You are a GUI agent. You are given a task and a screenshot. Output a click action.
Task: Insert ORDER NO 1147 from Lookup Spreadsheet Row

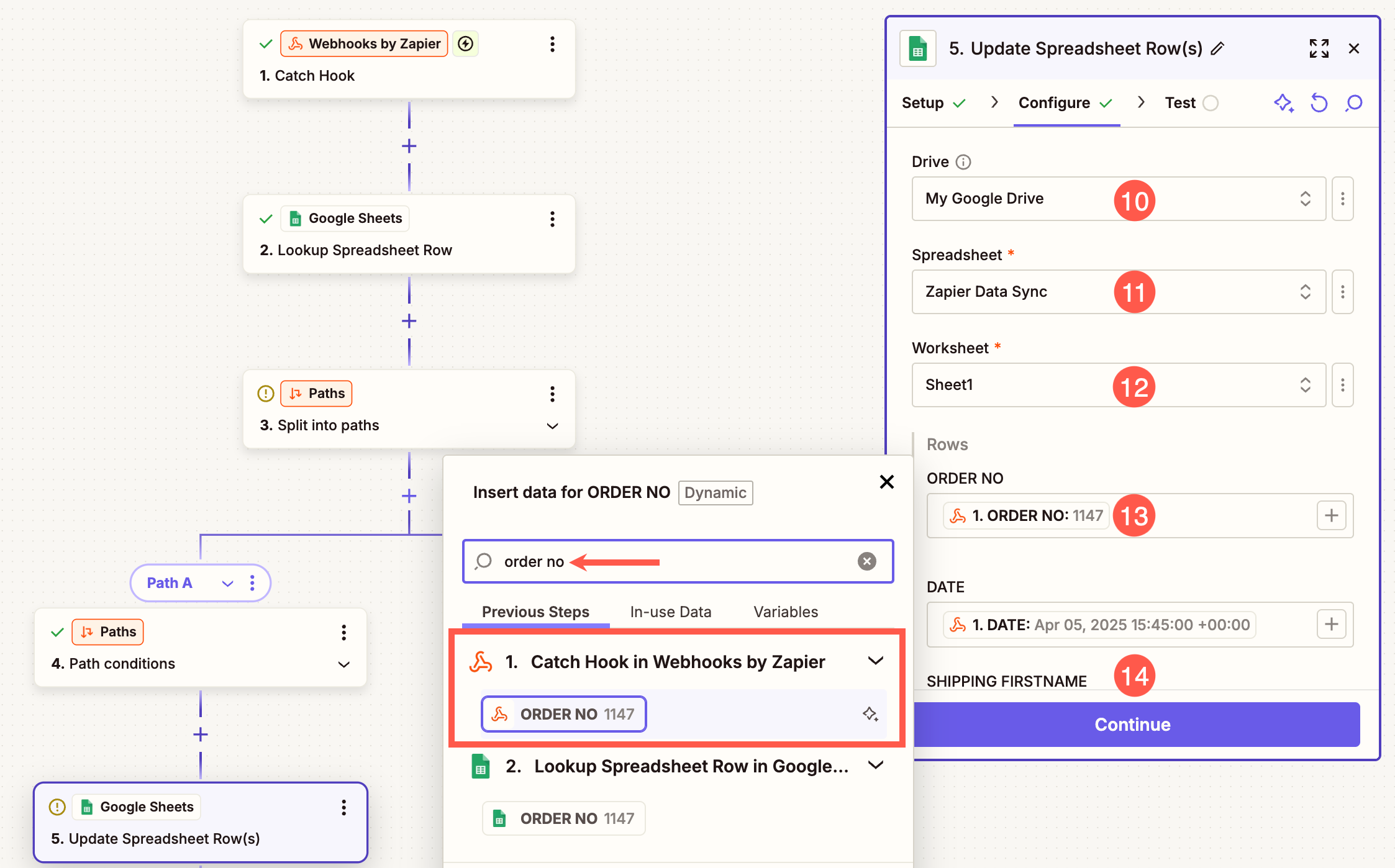[564, 818]
